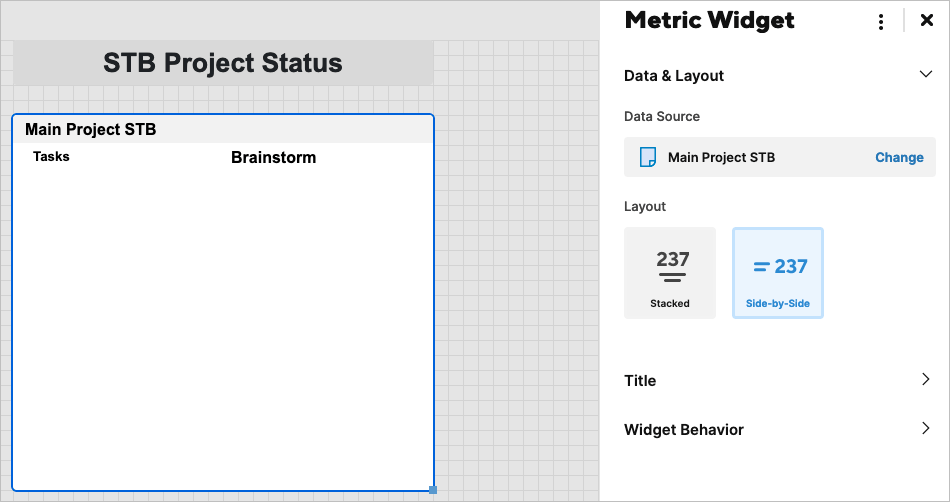Collapse the Data & Layout chevron
This screenshot has width=950, height=502.
coord(925,75)
